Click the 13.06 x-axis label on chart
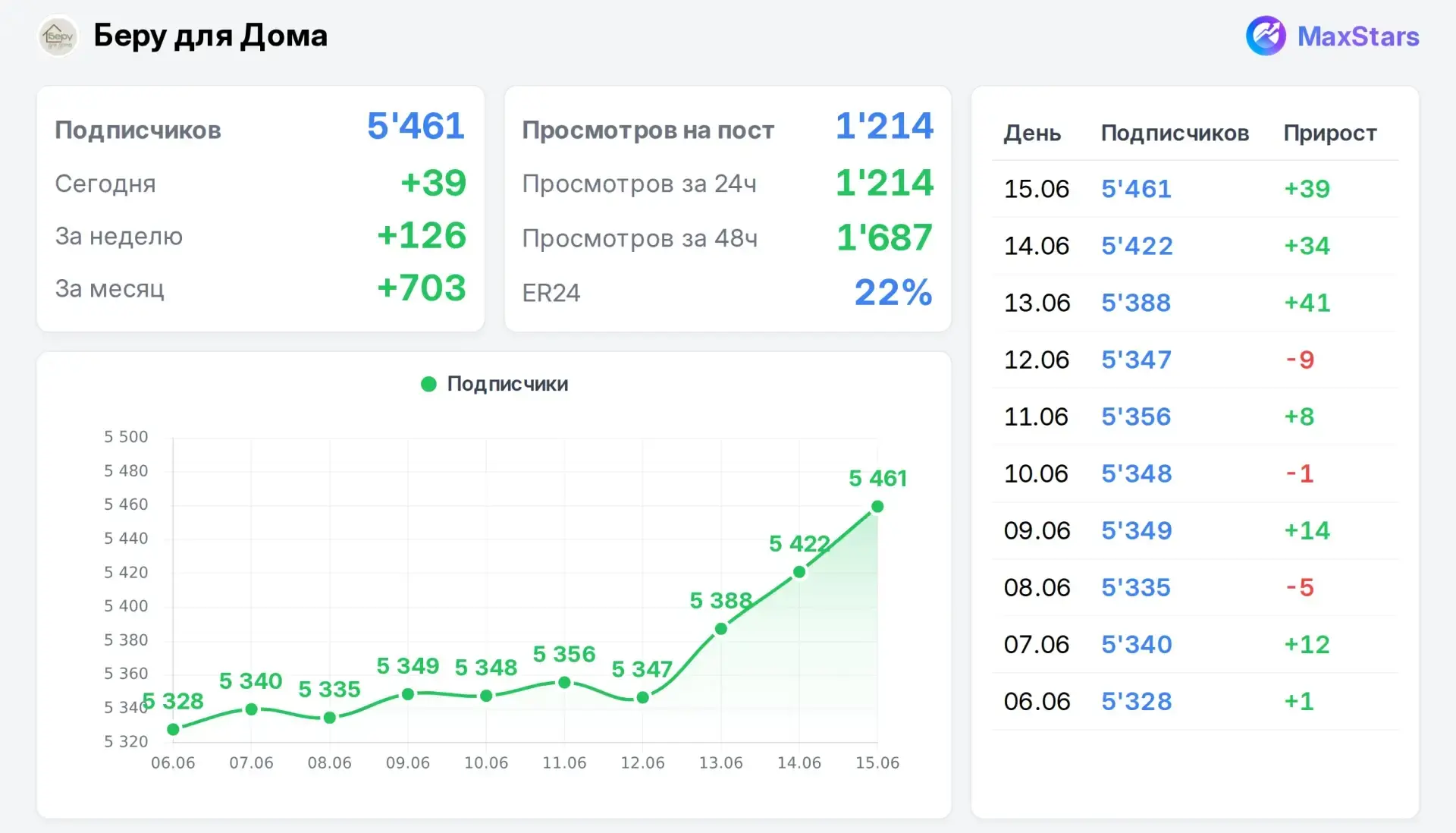The height and width of the screenshot is (833, 1456). pyautogui.click(x=720, y=763)
